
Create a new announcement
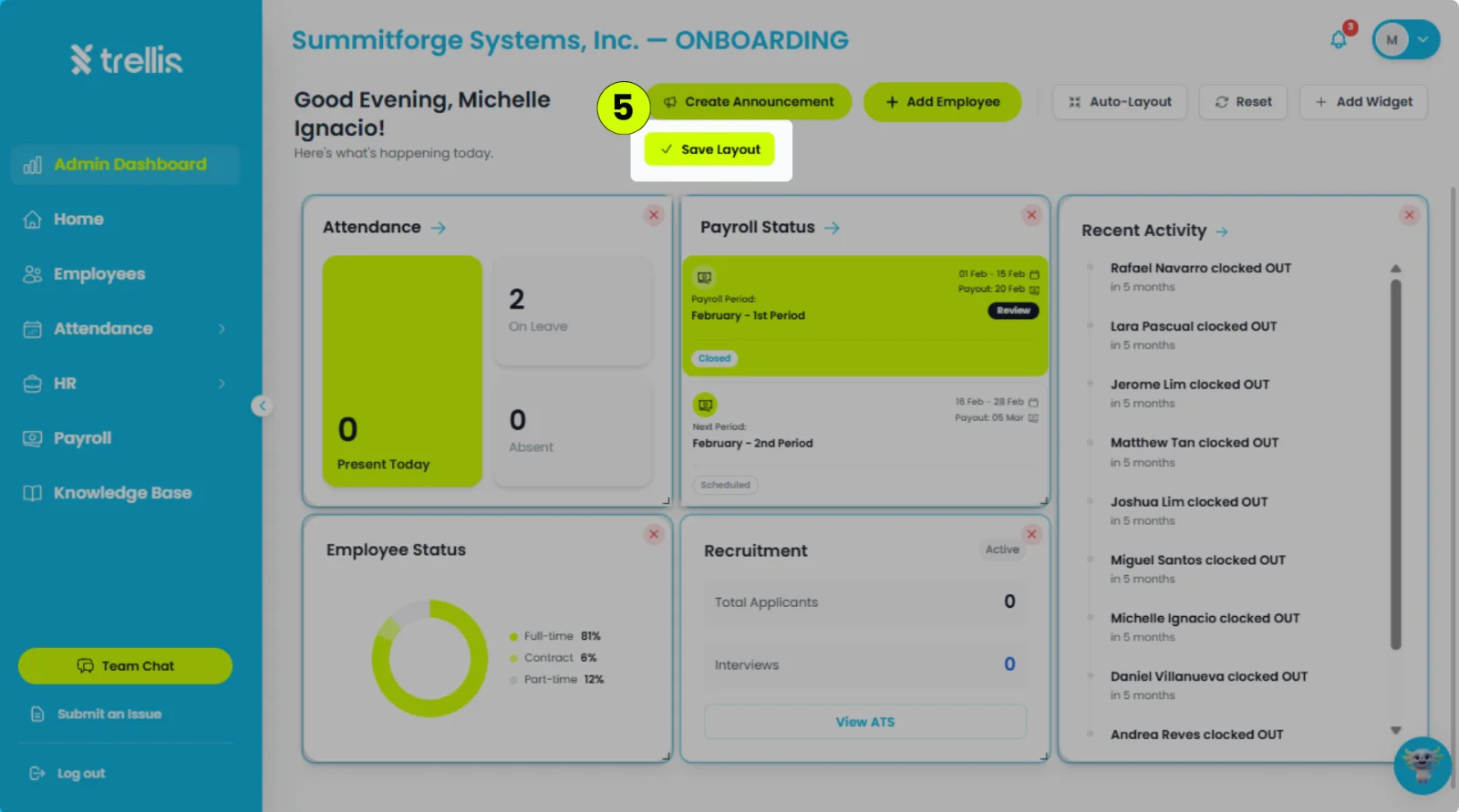pyautogui.click(x=749, y=102)
